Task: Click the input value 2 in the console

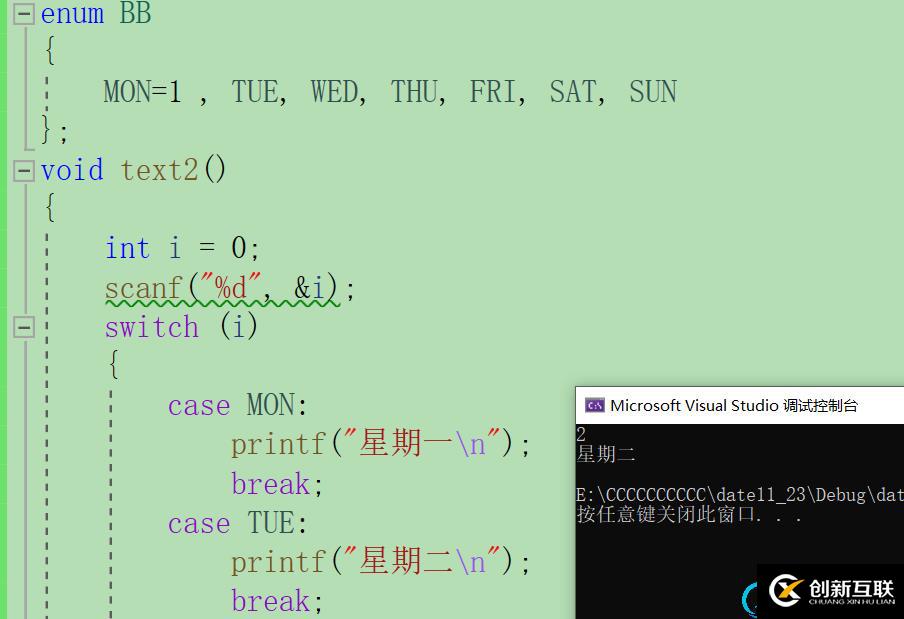Action: tap(581, 435)
